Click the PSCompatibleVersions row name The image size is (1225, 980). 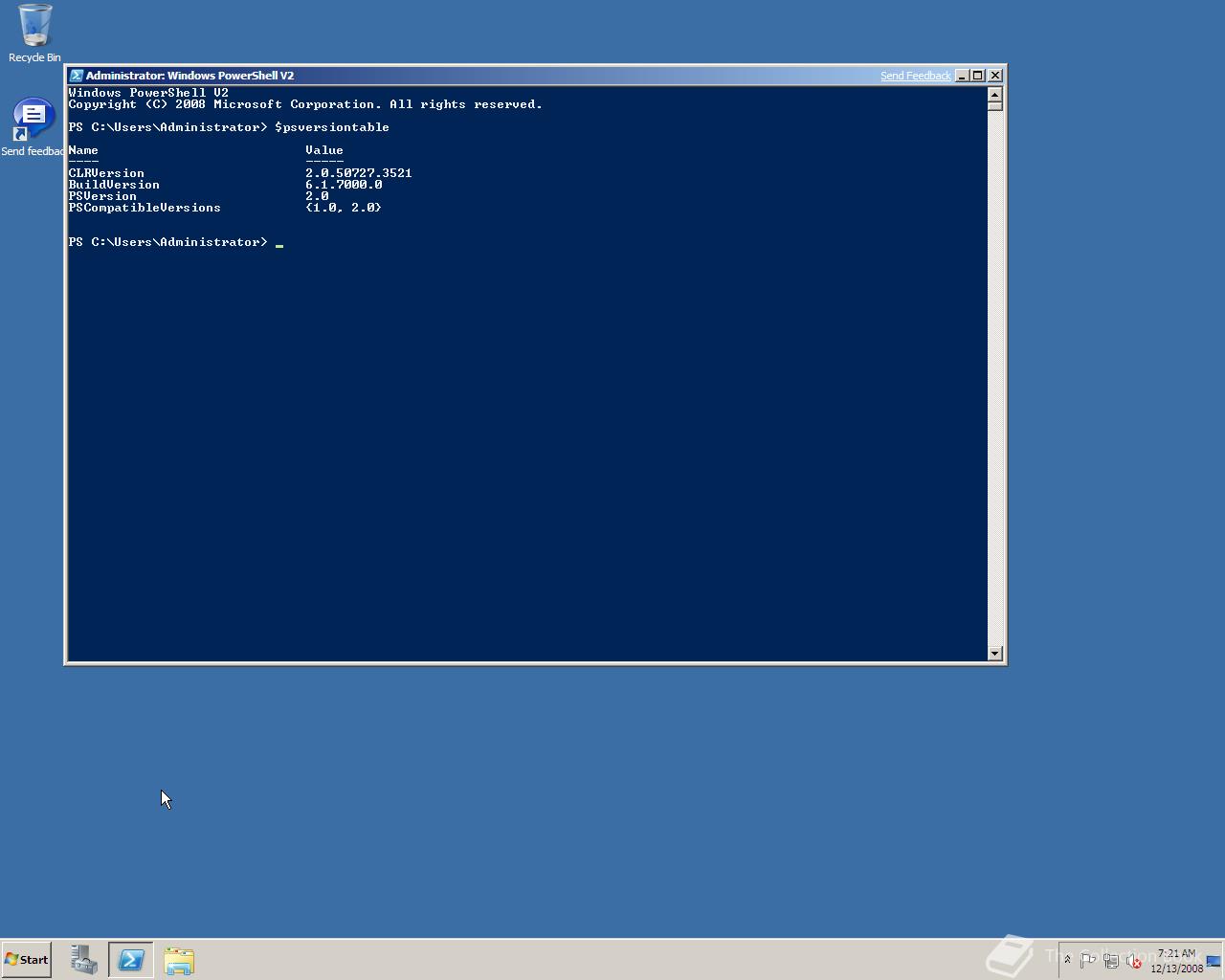[x=145, y=208]
